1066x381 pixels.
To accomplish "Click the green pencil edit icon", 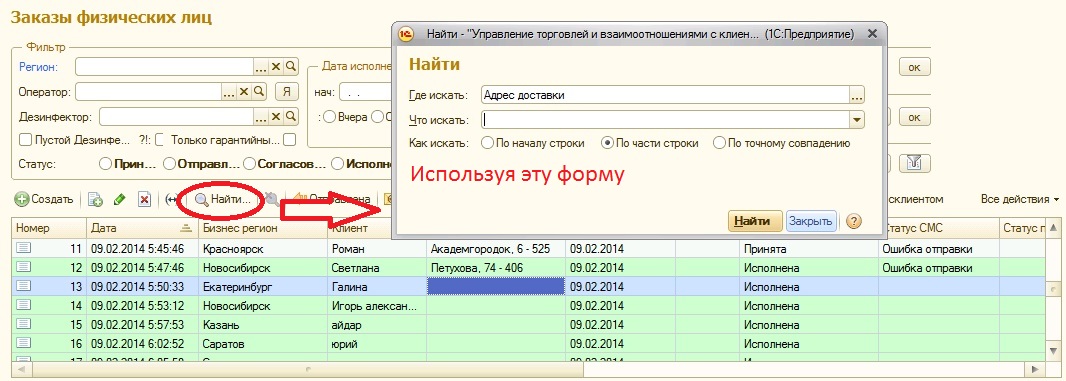I will (x=120, y=200).
